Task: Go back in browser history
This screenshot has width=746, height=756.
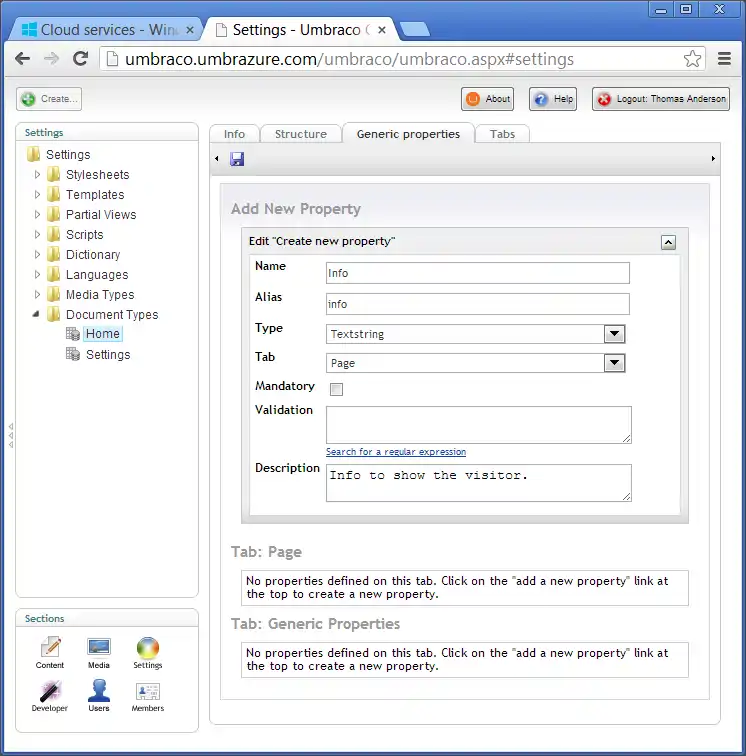Action: (x=23, y=59)
